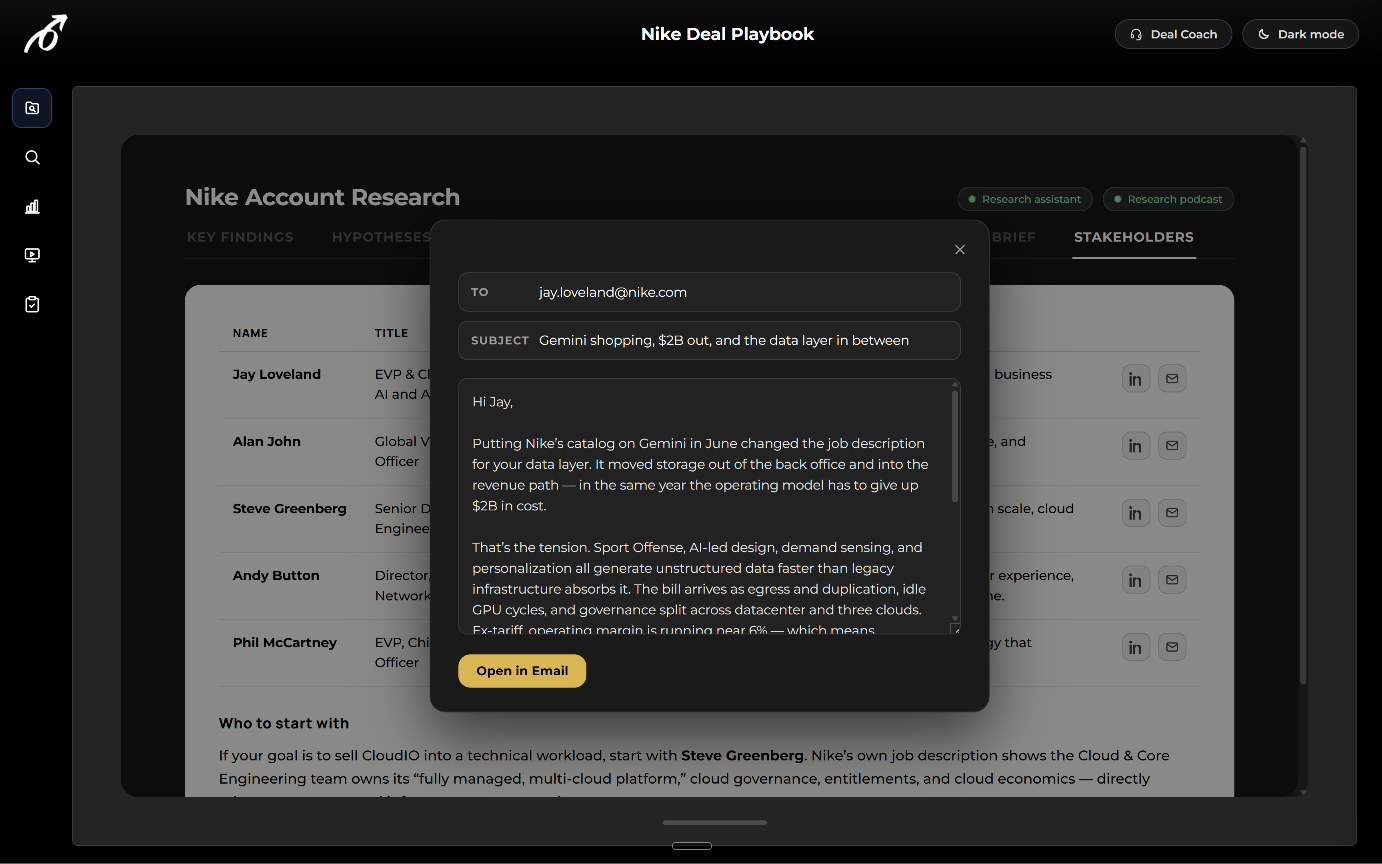Switch to the Hypotheses tab
The width and height of the screenshot is (1382, 864).
click(x=381, y=237)
